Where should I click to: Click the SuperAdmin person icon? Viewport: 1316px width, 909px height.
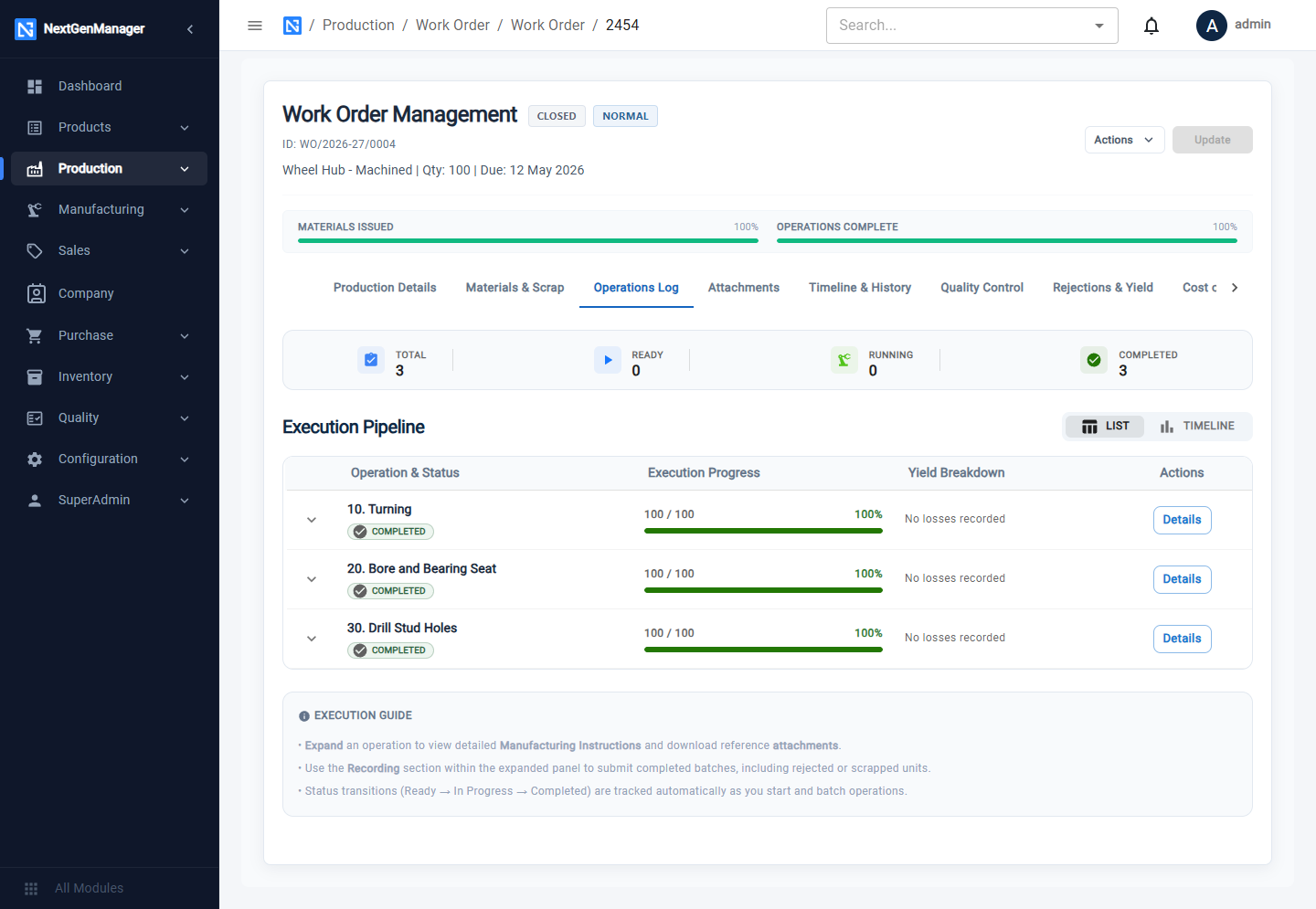click(x=35, y=501)
